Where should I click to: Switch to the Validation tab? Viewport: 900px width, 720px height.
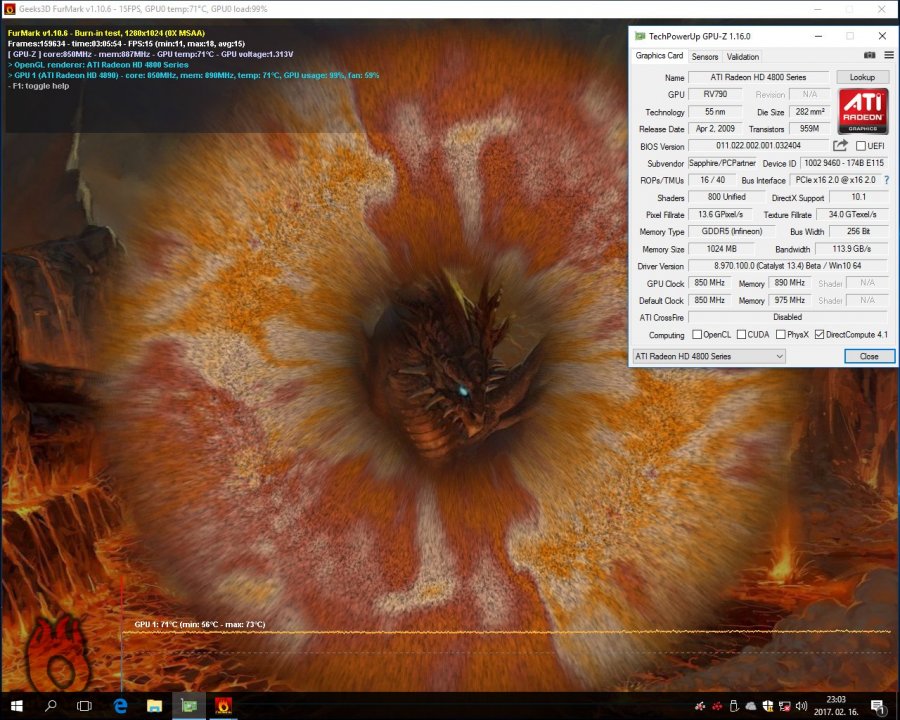click(742, 56)
